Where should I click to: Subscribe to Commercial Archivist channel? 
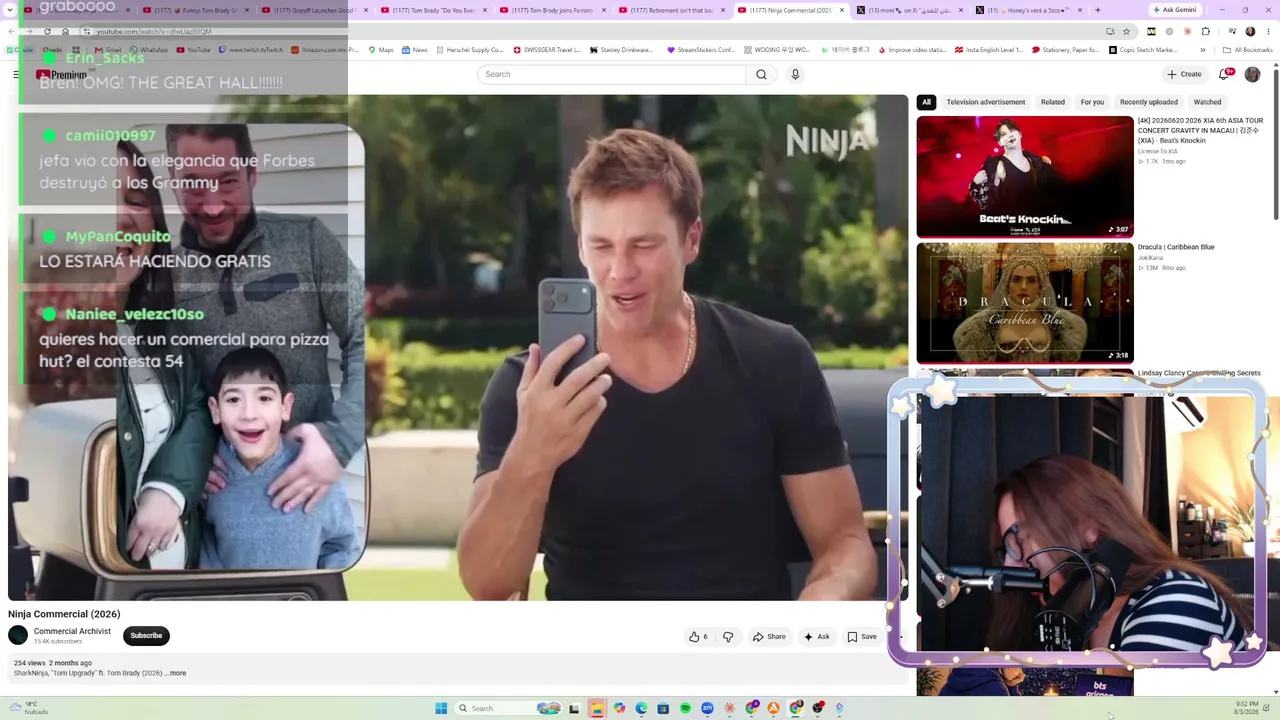146,636
